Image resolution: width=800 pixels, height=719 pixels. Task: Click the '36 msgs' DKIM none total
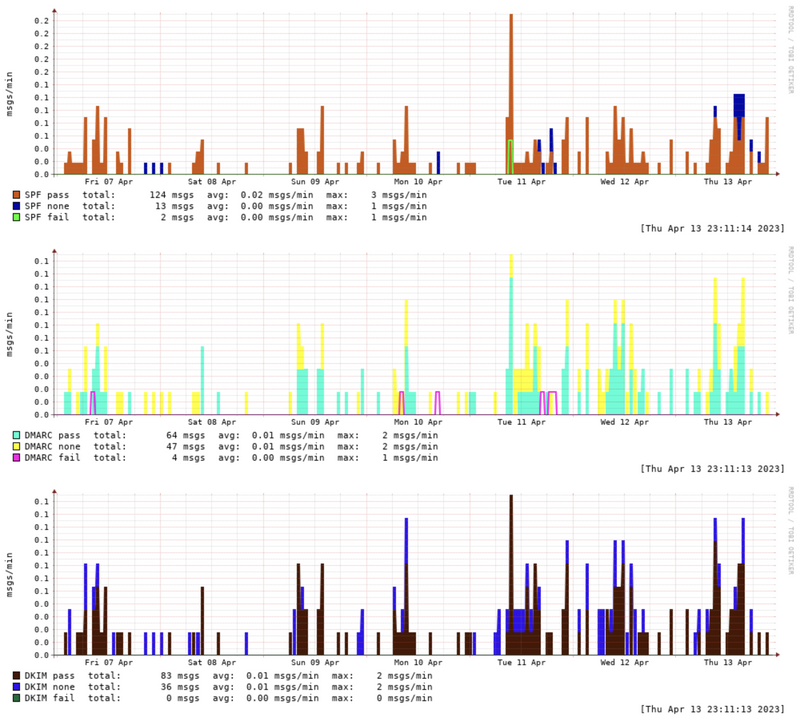point(180,687)
